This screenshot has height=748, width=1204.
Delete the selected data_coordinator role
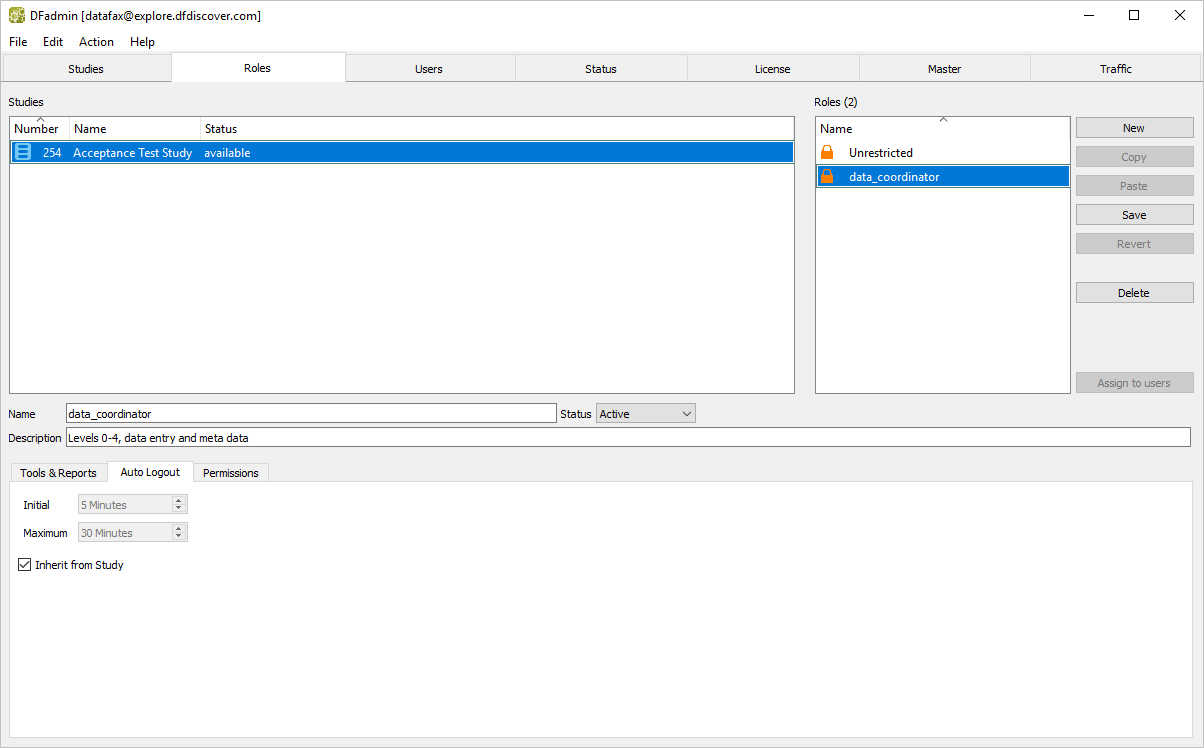coord(1134,293)
